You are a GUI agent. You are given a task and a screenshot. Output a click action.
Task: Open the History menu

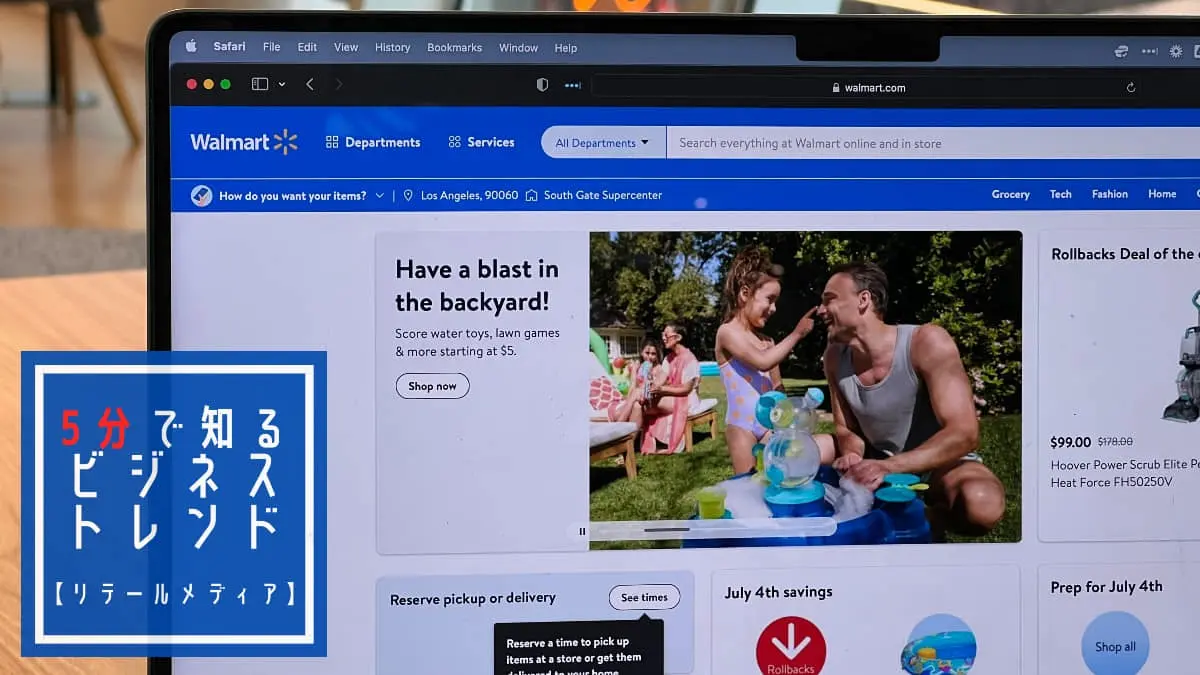coord(392,47)
